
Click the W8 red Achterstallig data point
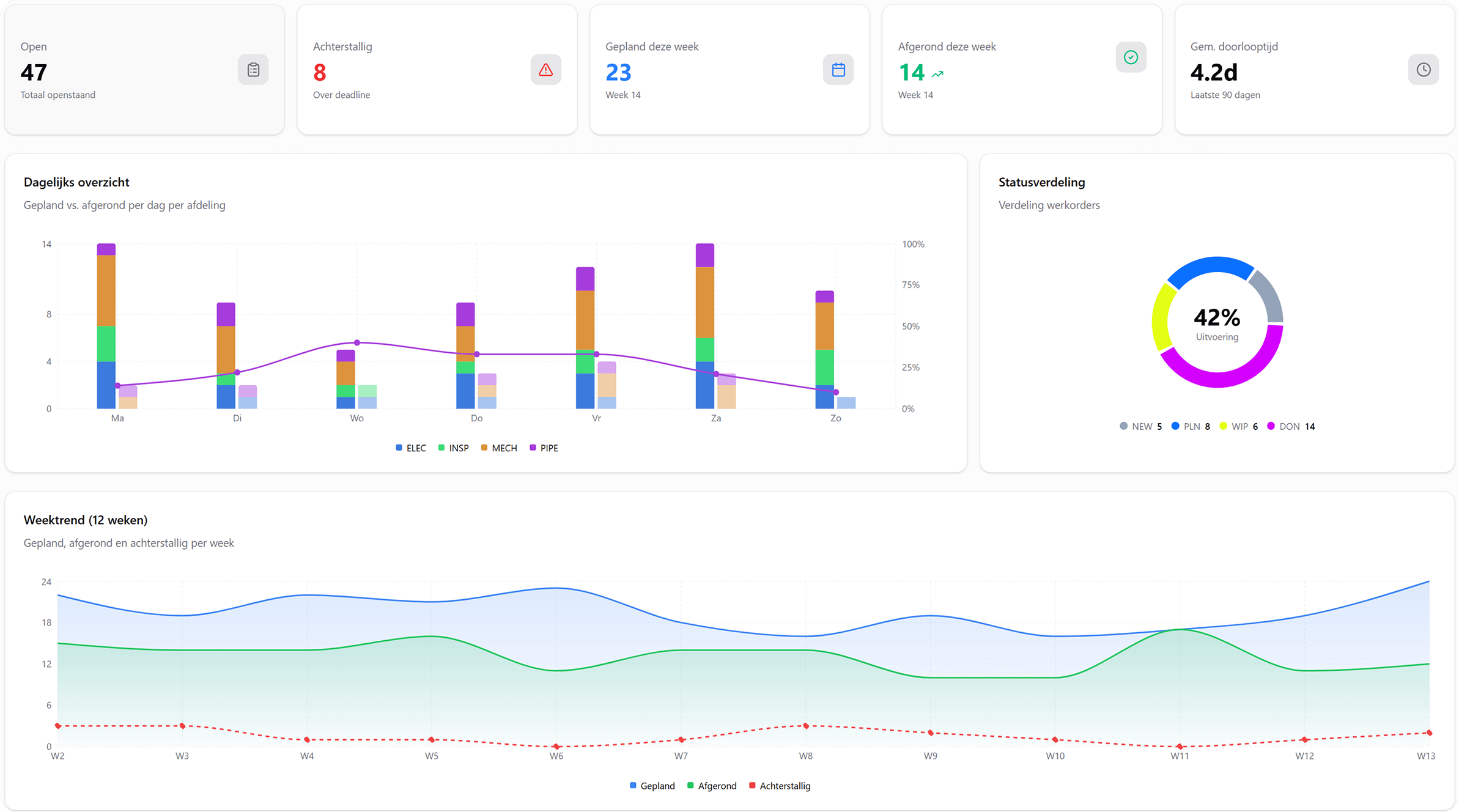[x=805, y=726]
